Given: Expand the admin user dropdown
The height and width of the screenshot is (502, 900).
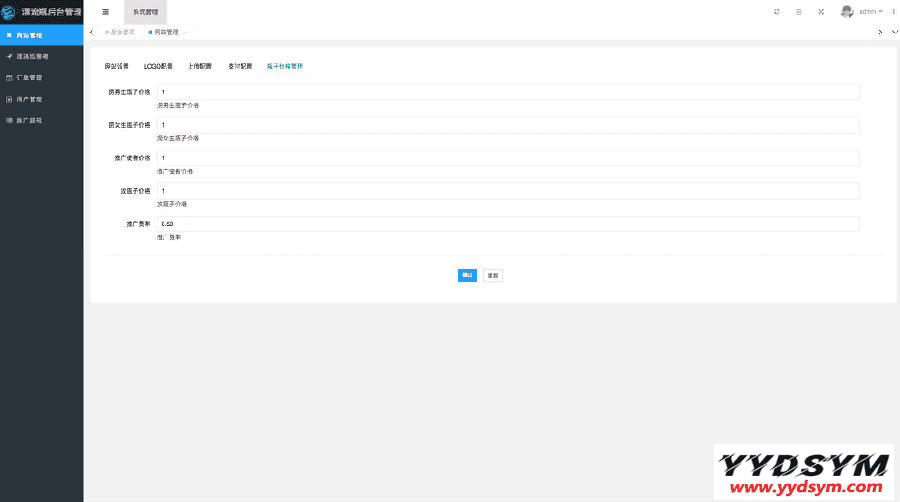Looking at the screenshot, I should (871, 11).
